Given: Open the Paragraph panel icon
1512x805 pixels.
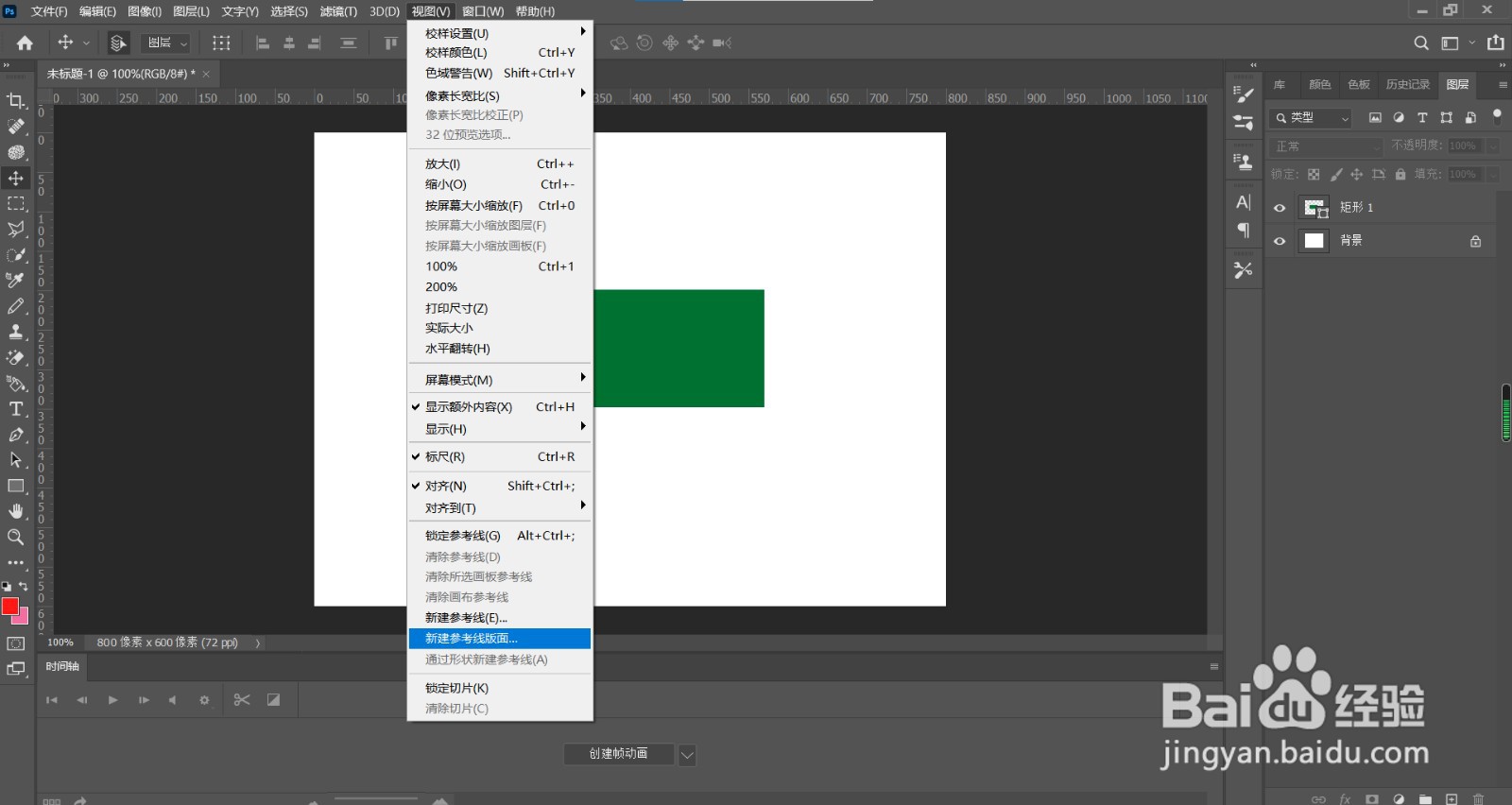Looking at the screenshot, I should point(1244,231).
